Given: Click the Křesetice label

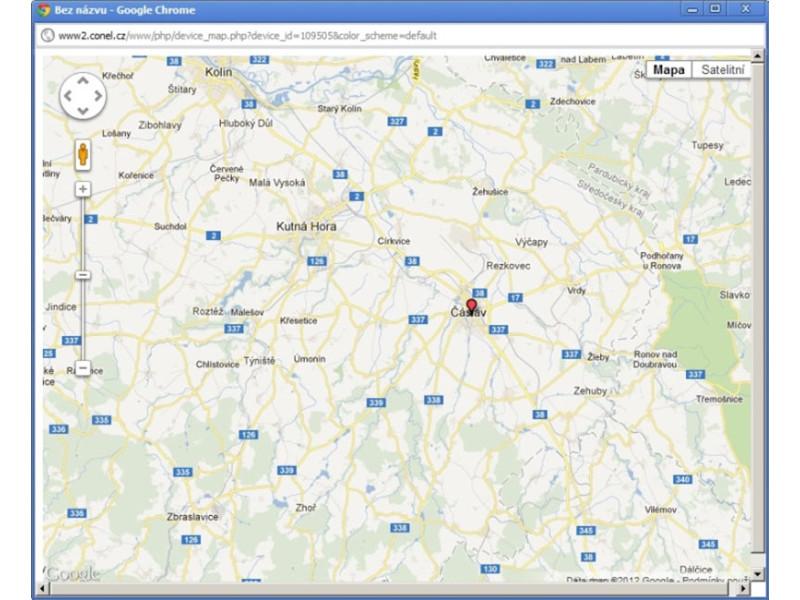Looking at the screenshot, I should click(298, 321).
